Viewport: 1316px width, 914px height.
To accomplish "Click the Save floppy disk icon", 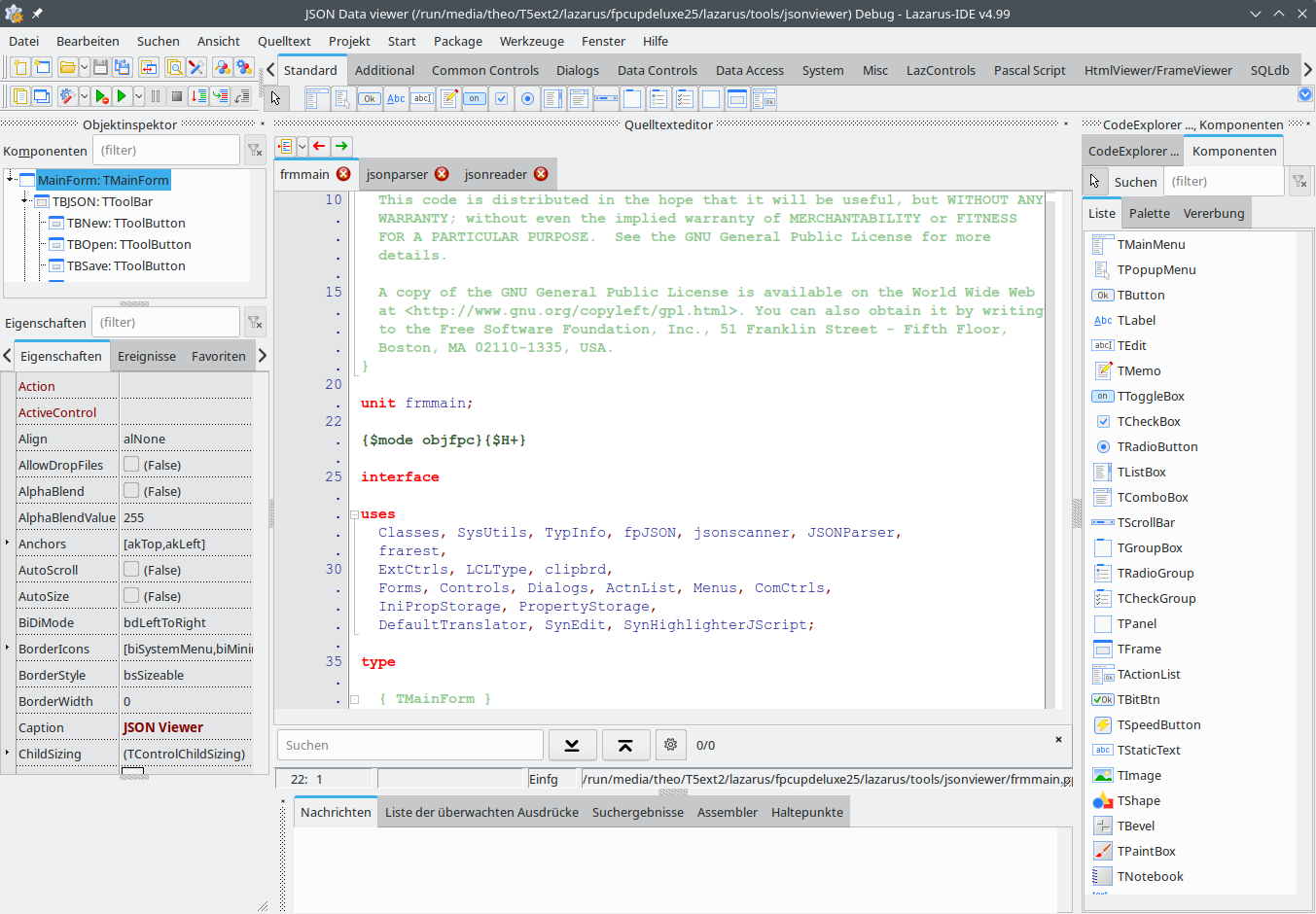I will [100, 67].
